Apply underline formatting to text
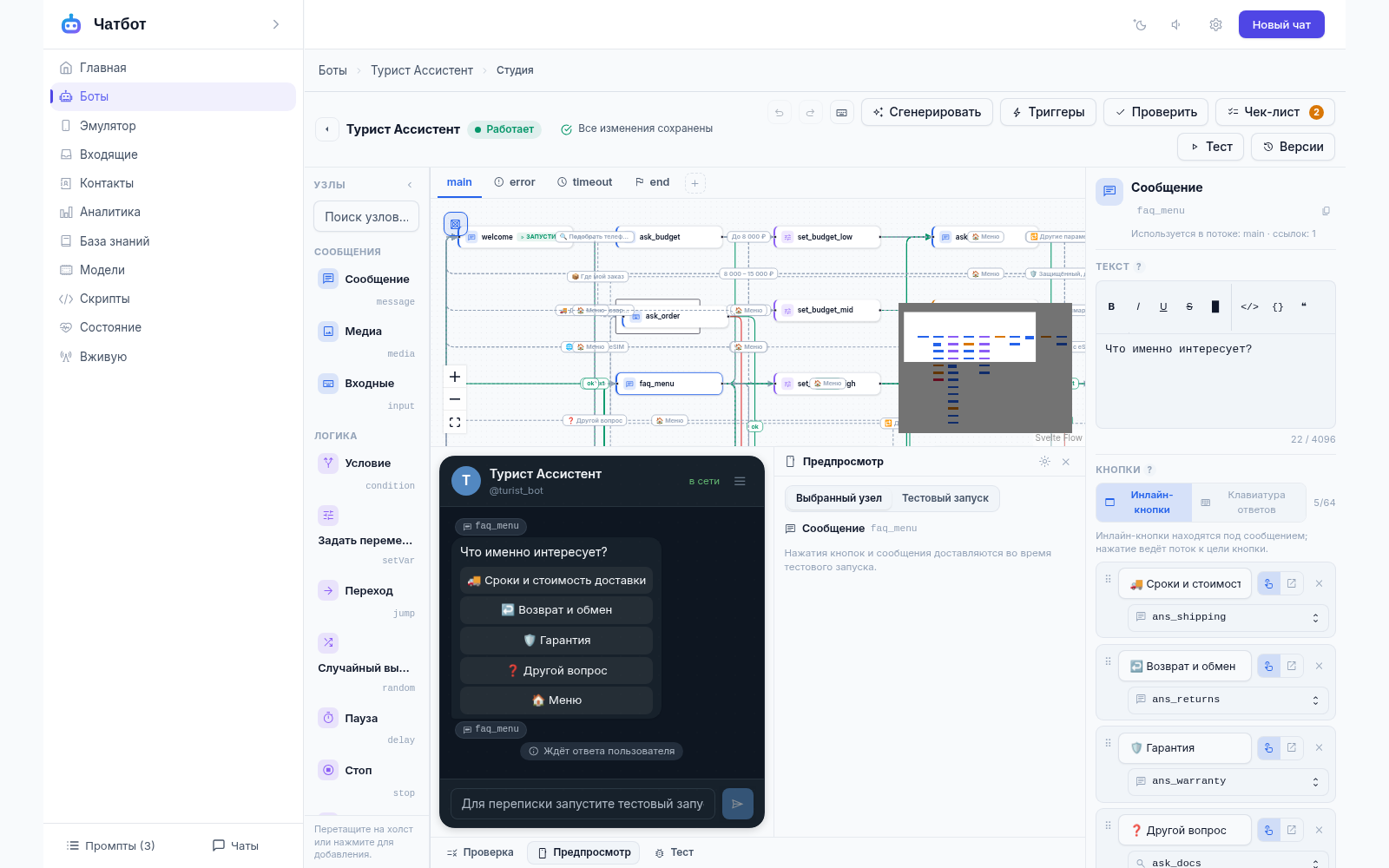1389x868 pixels. click(x=1163, y=306)
